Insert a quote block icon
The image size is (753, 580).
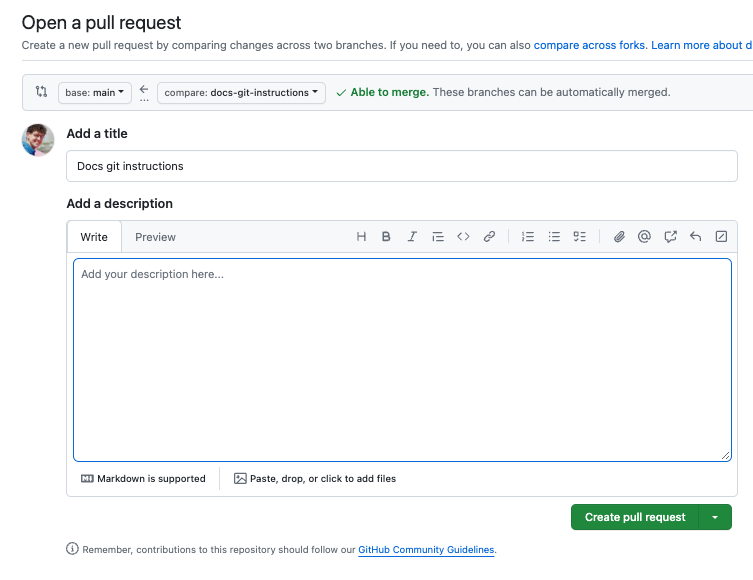[437, 236]
